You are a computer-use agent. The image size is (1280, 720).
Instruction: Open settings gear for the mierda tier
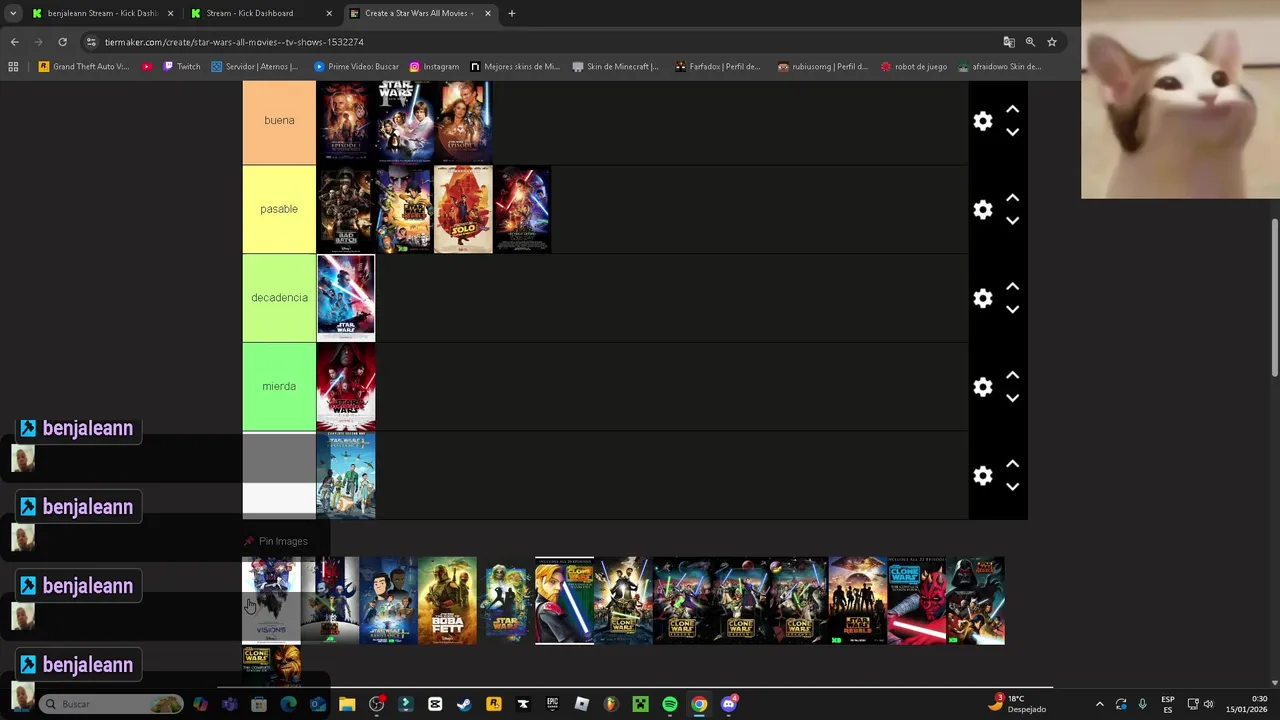pyautogui.click(x=983, y=387)
